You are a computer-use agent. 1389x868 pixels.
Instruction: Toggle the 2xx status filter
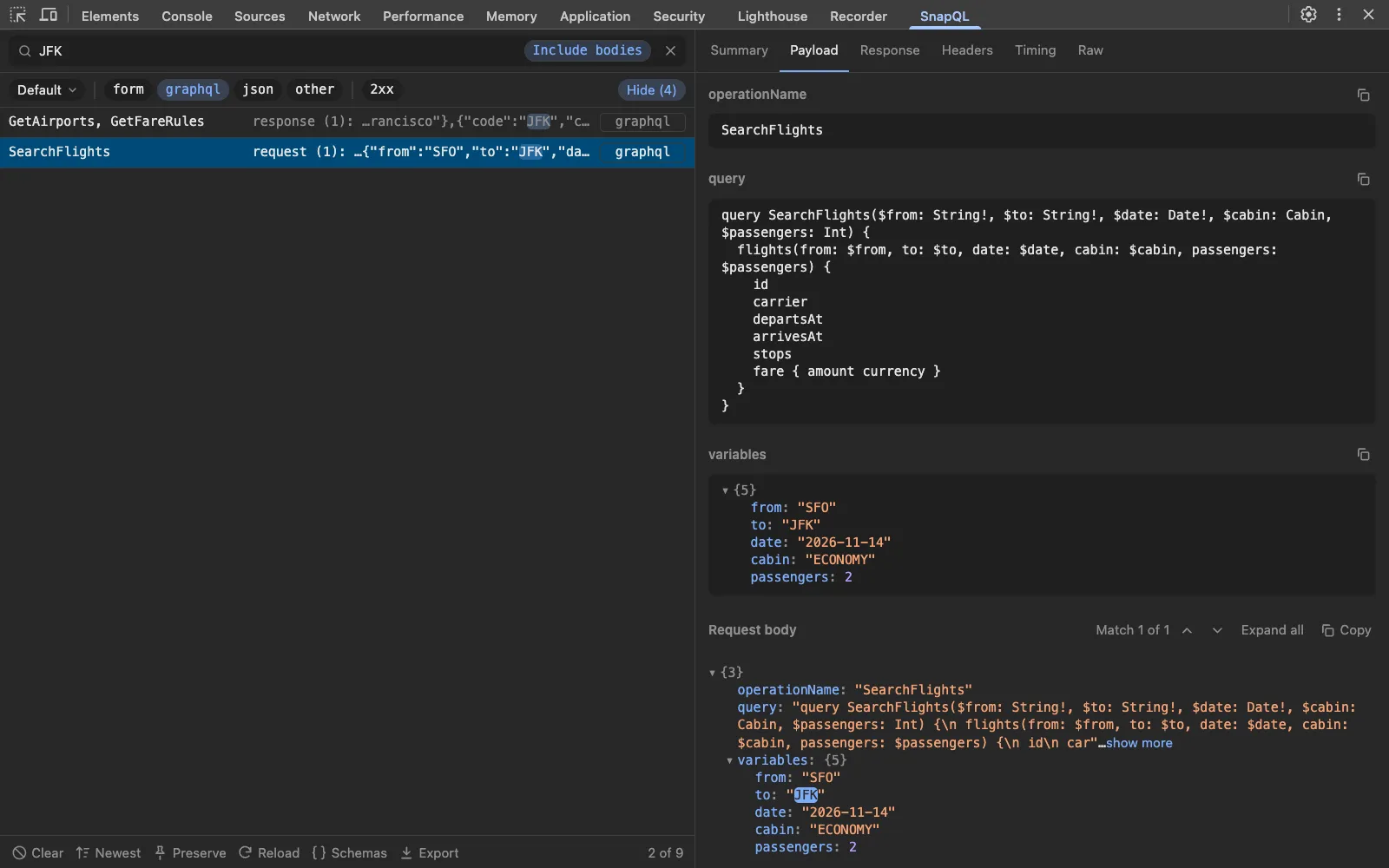(382, 89)
